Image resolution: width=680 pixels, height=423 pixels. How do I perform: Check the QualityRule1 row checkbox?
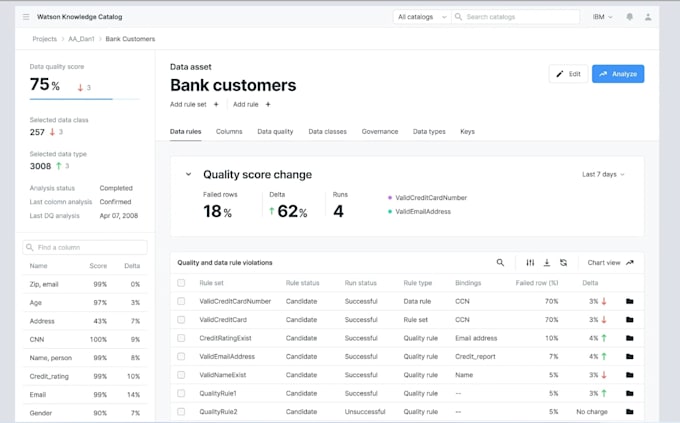181,393
